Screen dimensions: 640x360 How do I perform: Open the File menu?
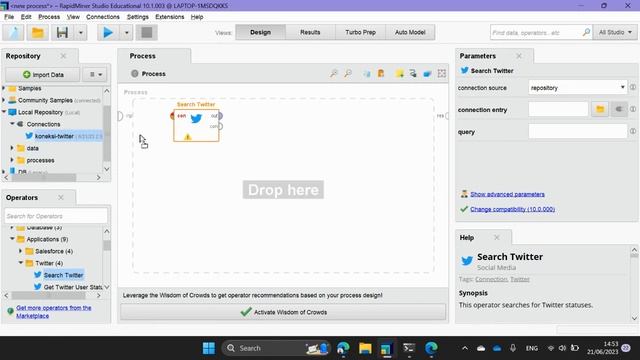9,17
